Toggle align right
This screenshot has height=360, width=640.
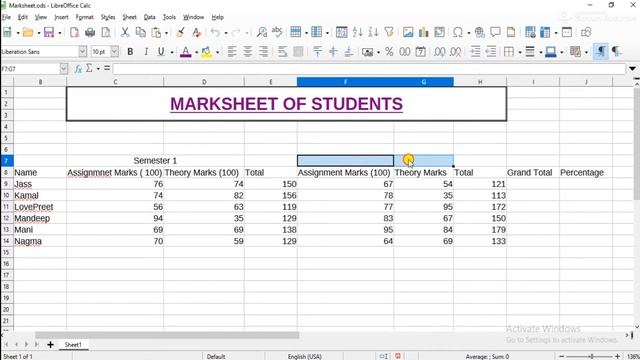[263, 51]
